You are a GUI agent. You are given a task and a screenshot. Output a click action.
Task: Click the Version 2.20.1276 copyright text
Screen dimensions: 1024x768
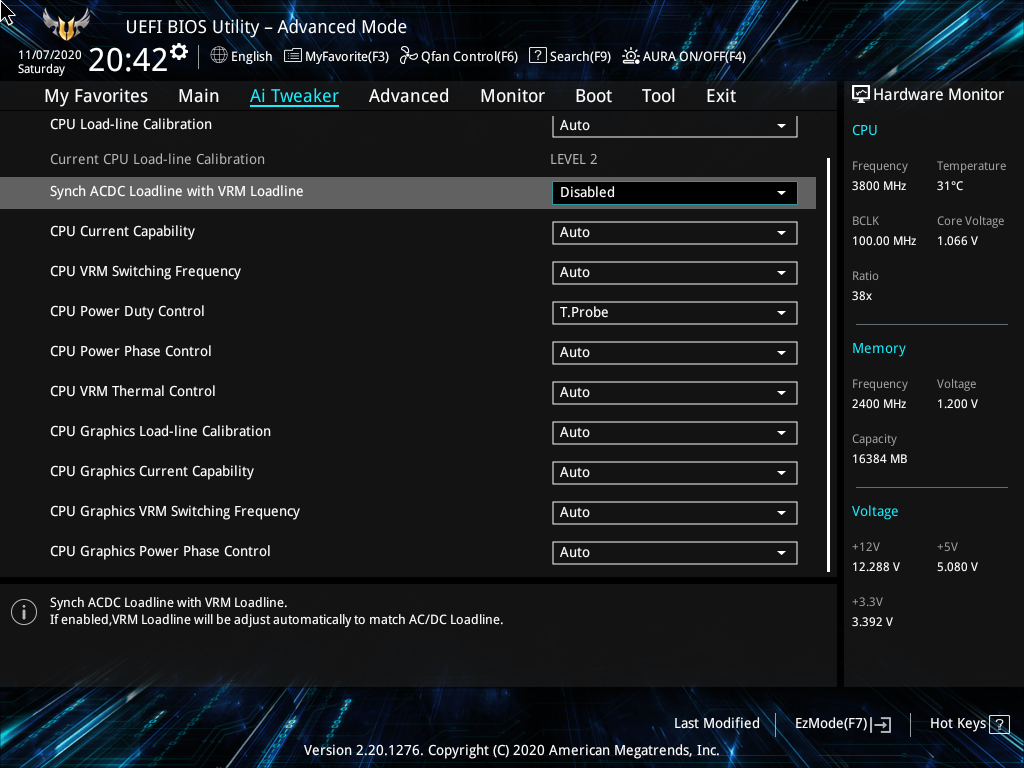(511, 750)
